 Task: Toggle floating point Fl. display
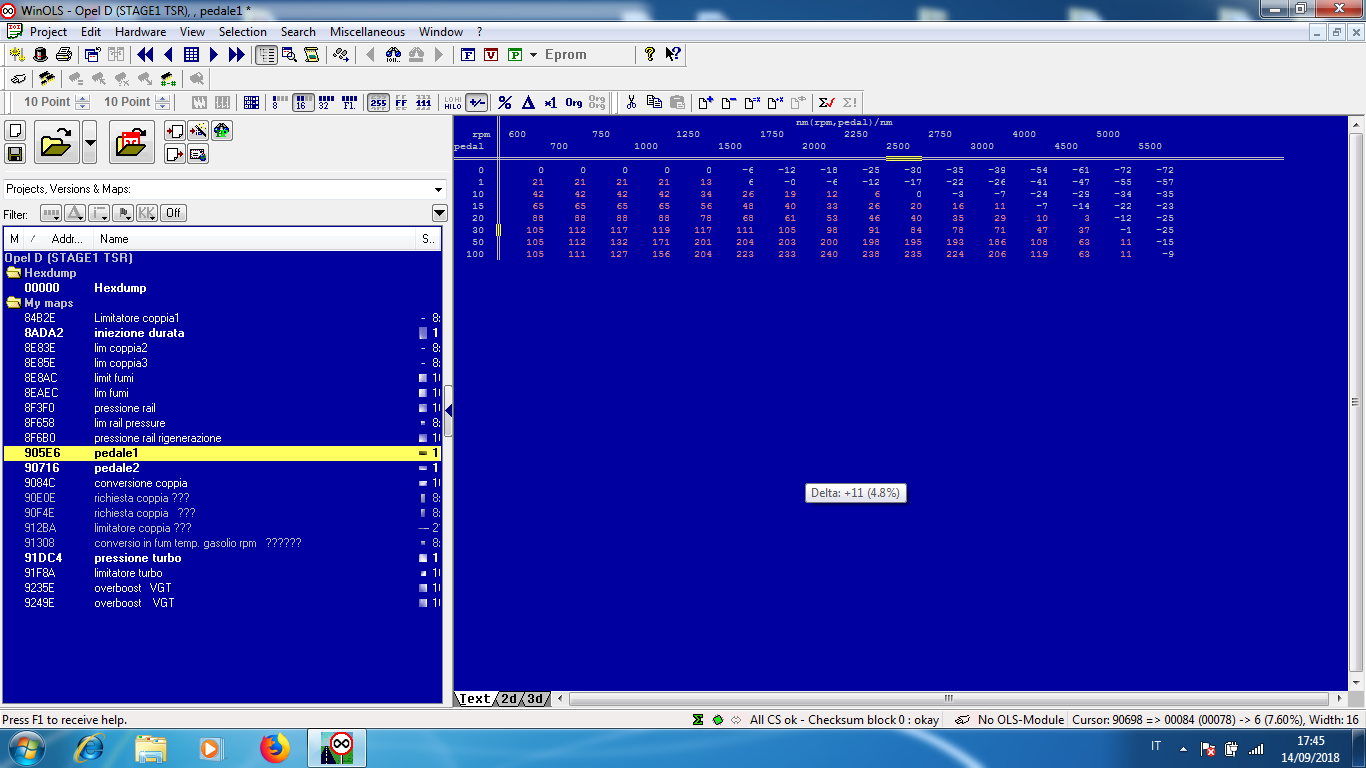tap(349, 102)
